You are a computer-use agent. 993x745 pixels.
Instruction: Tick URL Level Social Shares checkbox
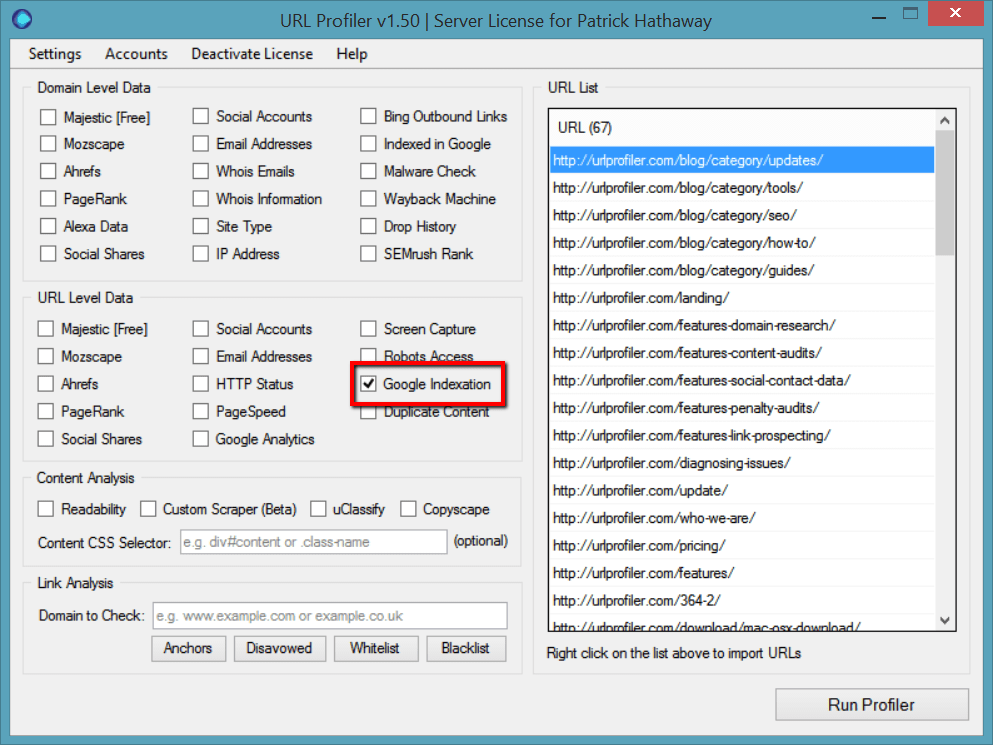pyautogui.click(x=46, y=439)
